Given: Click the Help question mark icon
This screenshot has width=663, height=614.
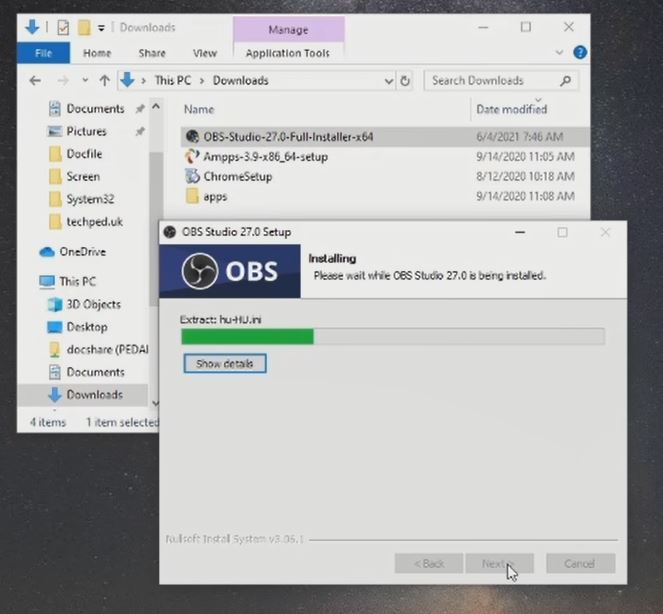Looking at the screenshot, I should tap(580, 53).
